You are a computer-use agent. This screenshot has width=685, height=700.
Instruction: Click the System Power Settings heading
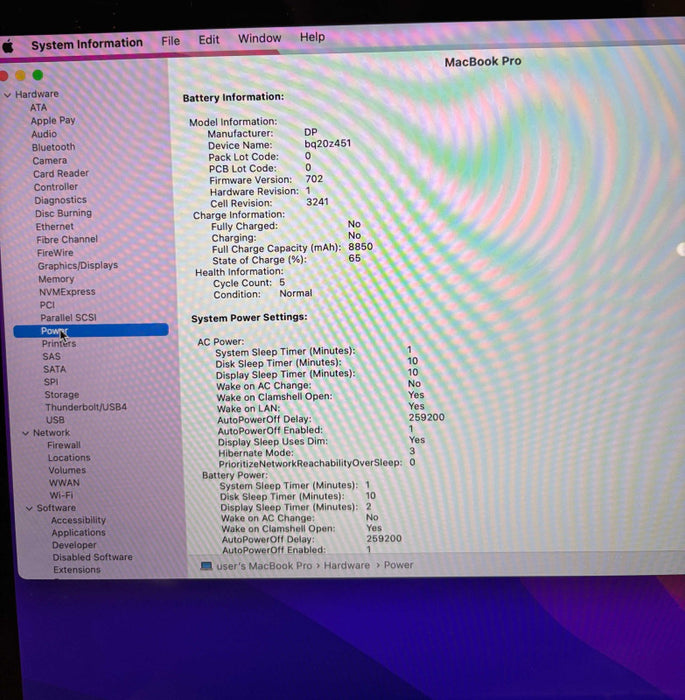tap(249, 317)
